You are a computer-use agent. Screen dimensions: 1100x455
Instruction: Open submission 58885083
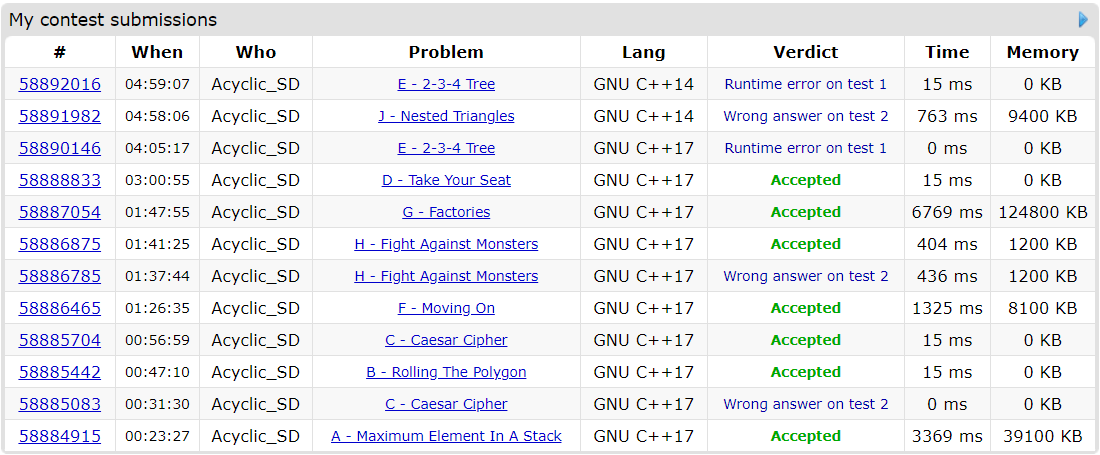pos(60,404)
